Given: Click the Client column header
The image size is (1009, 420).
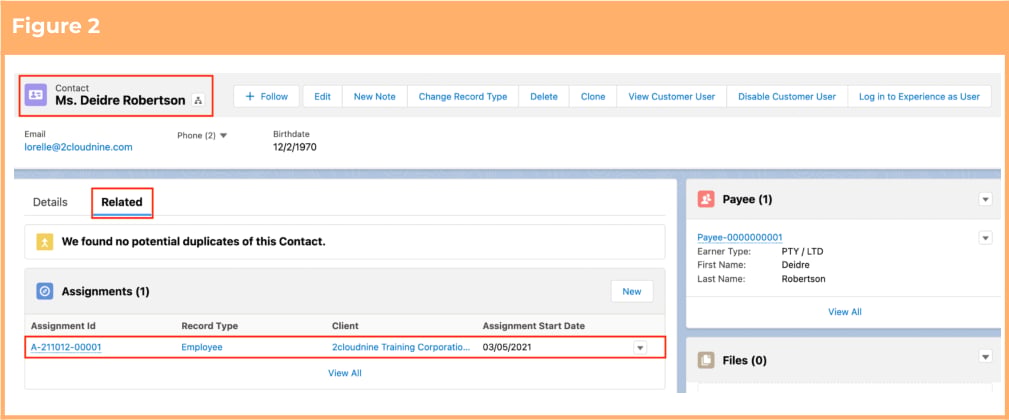Looking at the screenshot, I should click(346, 326).
